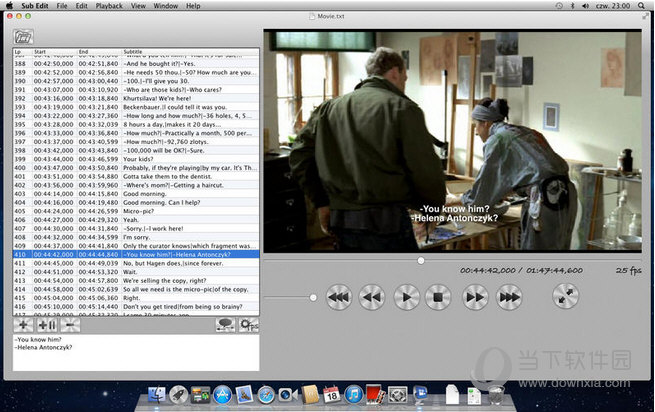This screenshot has height=412, width=655.
Task: Select subtitle row 388 '-And he bought it?'
Action: (x=136, y=64)
